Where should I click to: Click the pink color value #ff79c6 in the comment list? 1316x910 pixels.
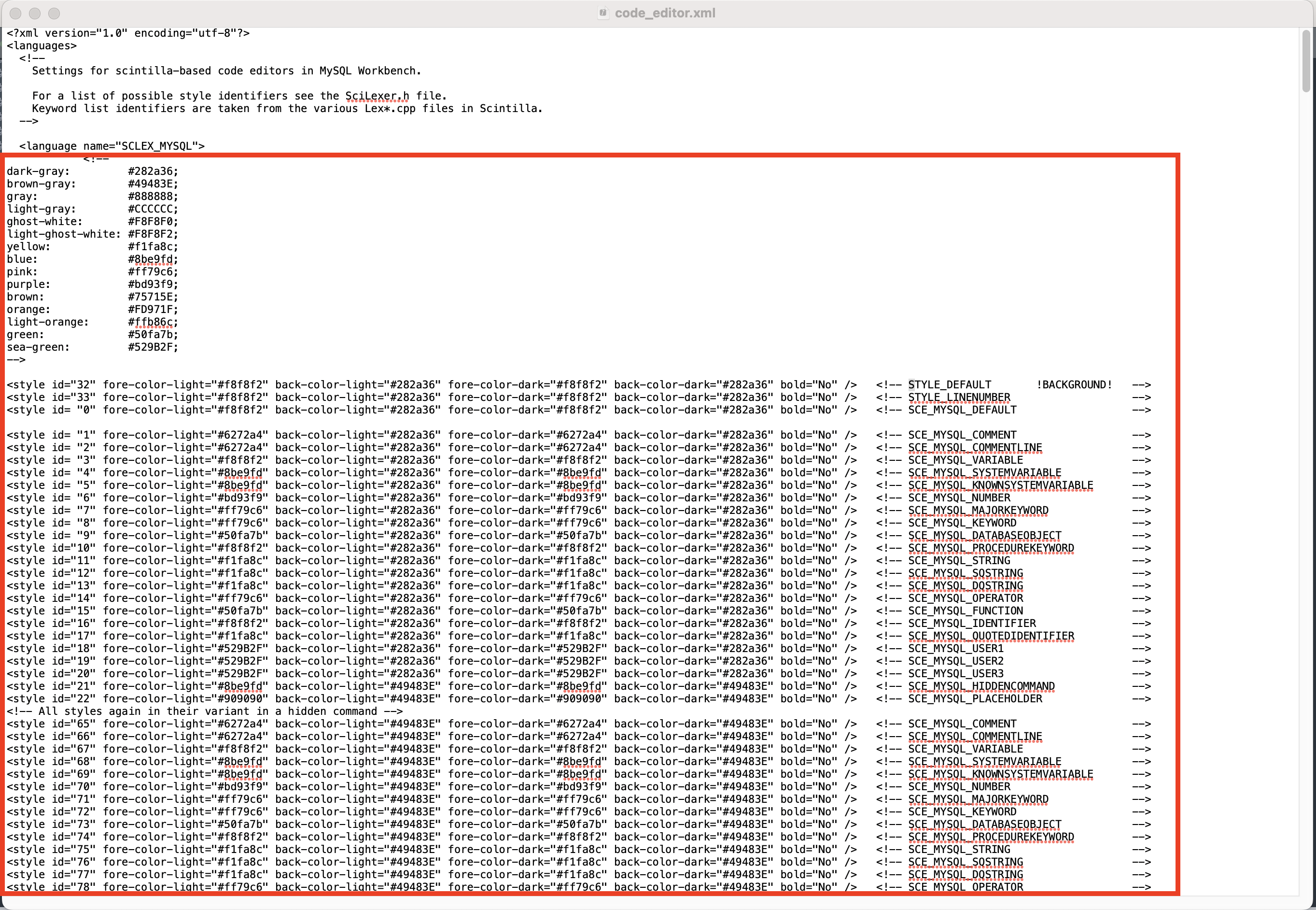(x=152, y=272)
